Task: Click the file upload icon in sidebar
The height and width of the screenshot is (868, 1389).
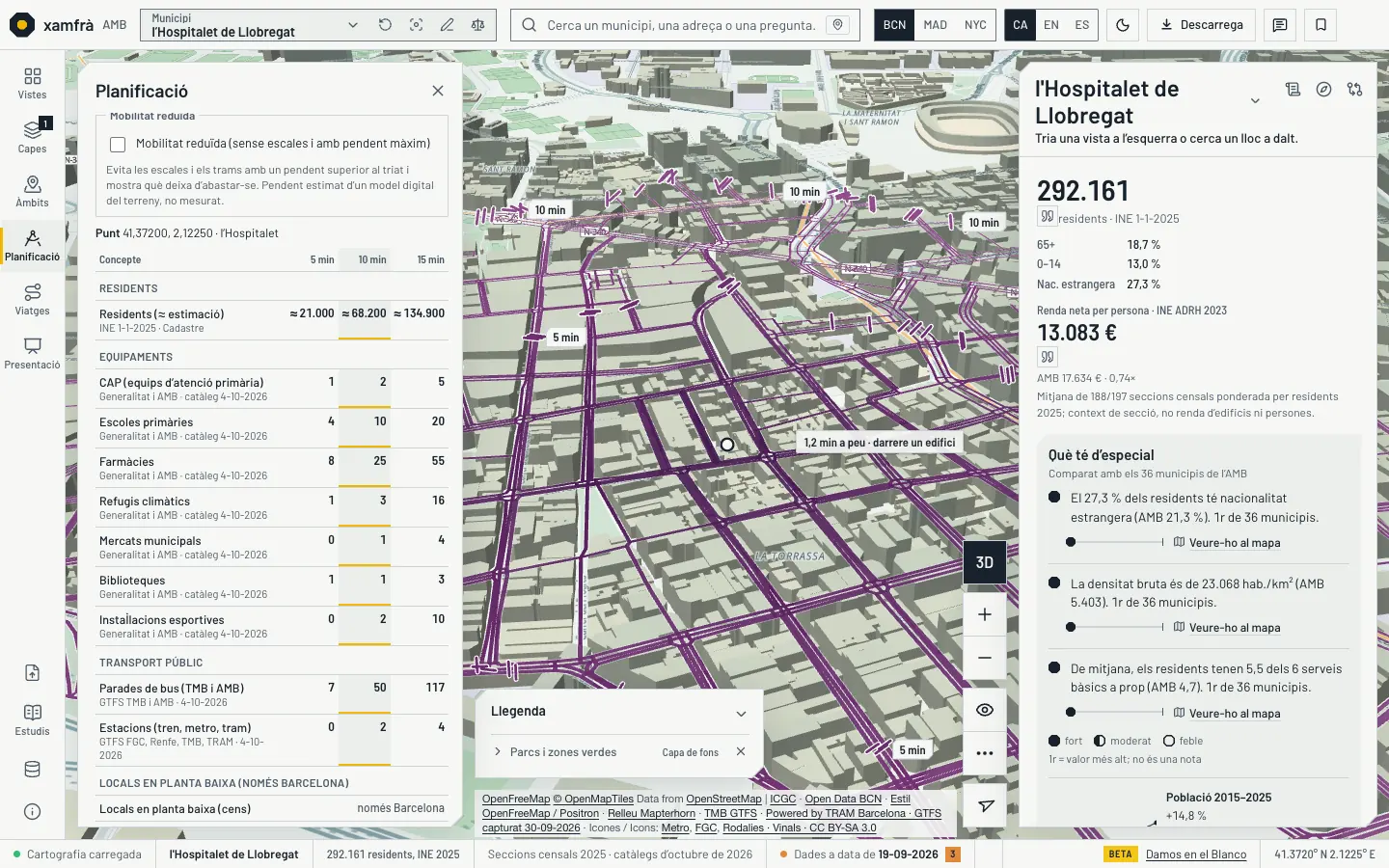Action: coord(32,673)
